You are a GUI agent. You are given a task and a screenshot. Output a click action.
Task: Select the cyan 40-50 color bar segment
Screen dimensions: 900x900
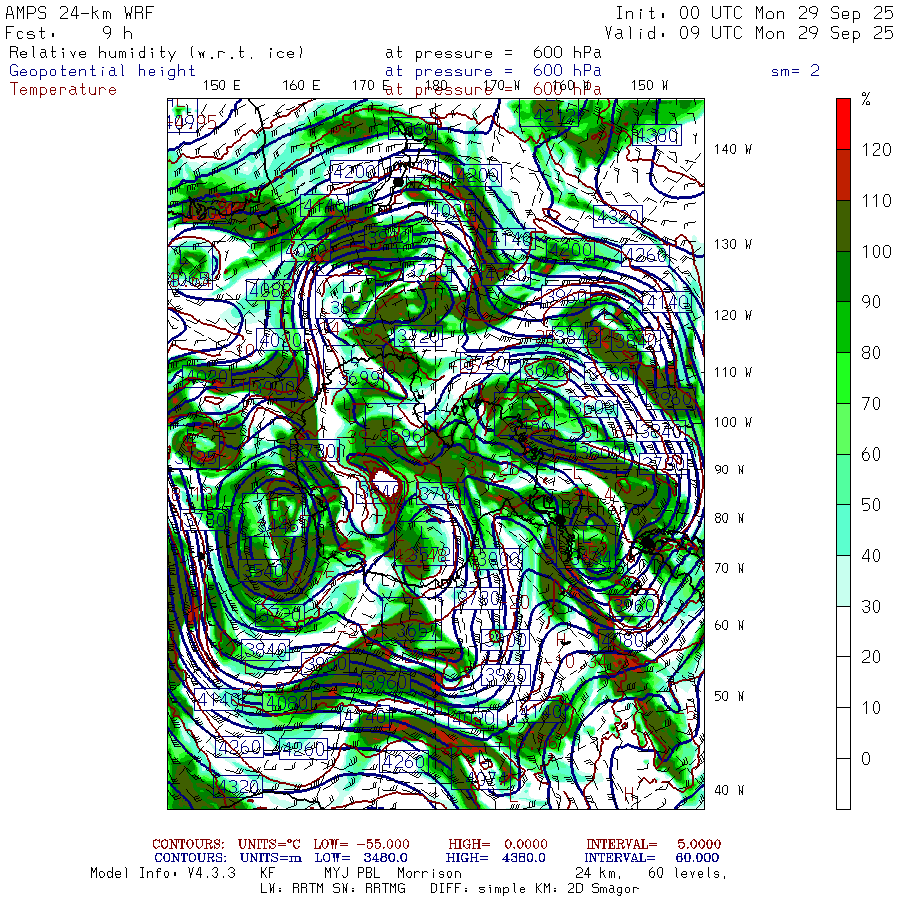point(843,530)
